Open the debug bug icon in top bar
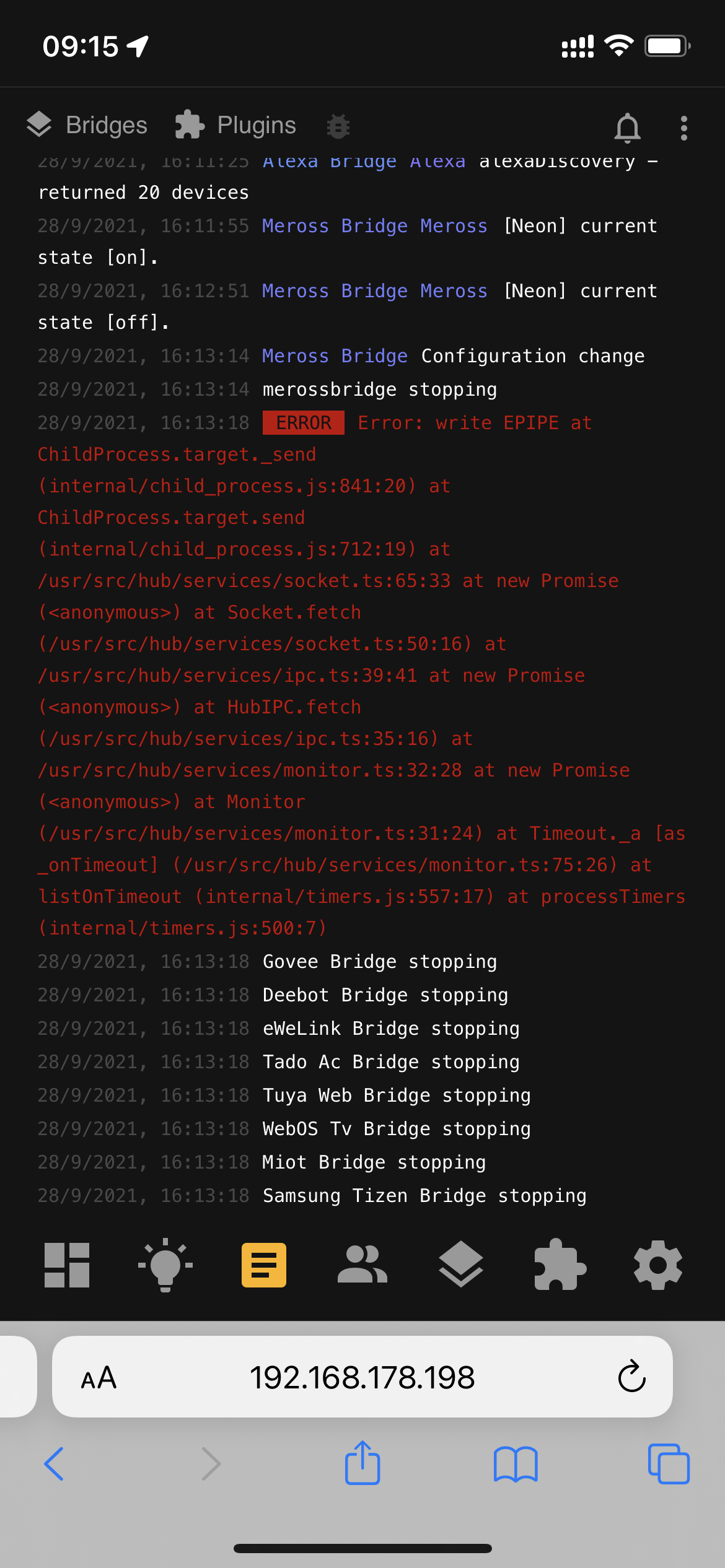The image size is (725, 1568). point(338,126)
